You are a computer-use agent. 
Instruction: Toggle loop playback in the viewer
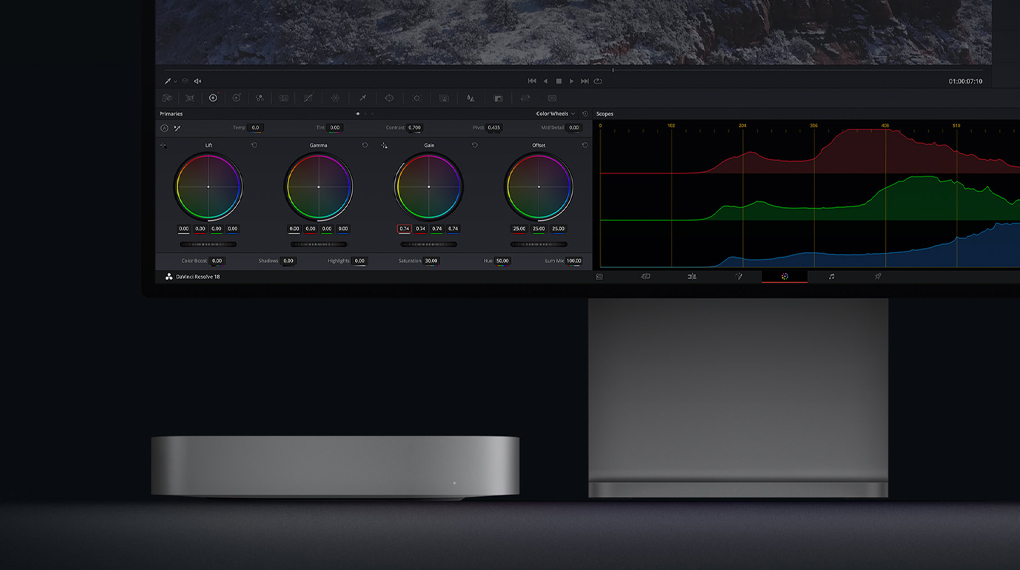point(598,81)
